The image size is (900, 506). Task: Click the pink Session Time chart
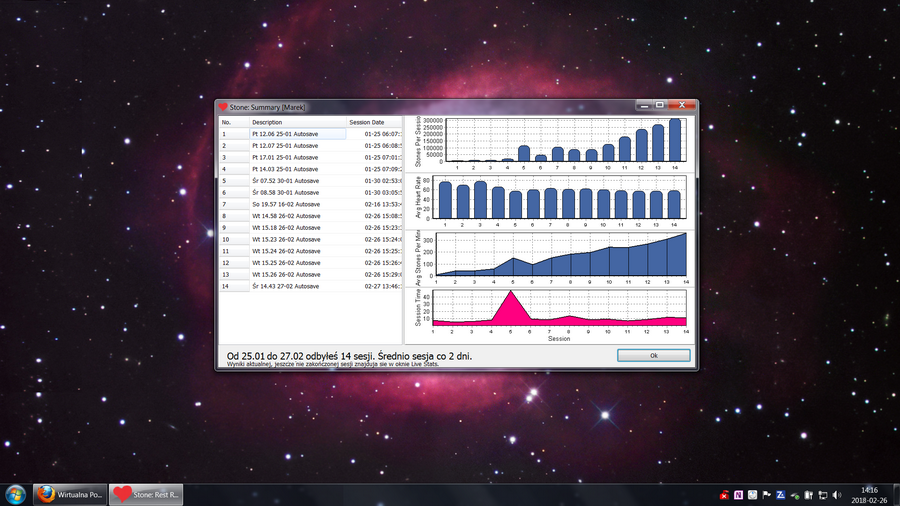click(x=560, y=310)
